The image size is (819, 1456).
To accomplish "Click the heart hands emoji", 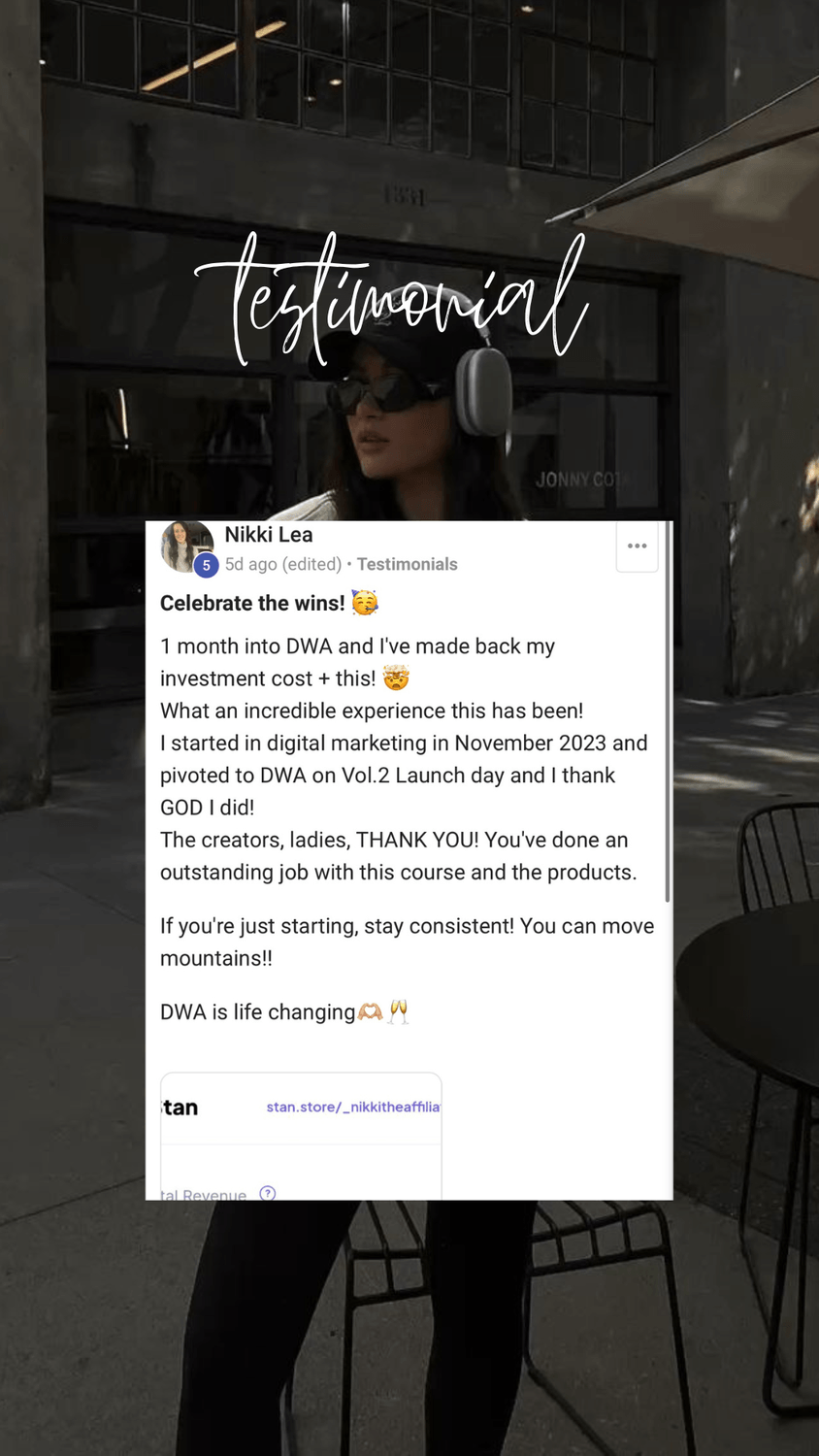I will pyautogui.click(x=371, y=1011).
